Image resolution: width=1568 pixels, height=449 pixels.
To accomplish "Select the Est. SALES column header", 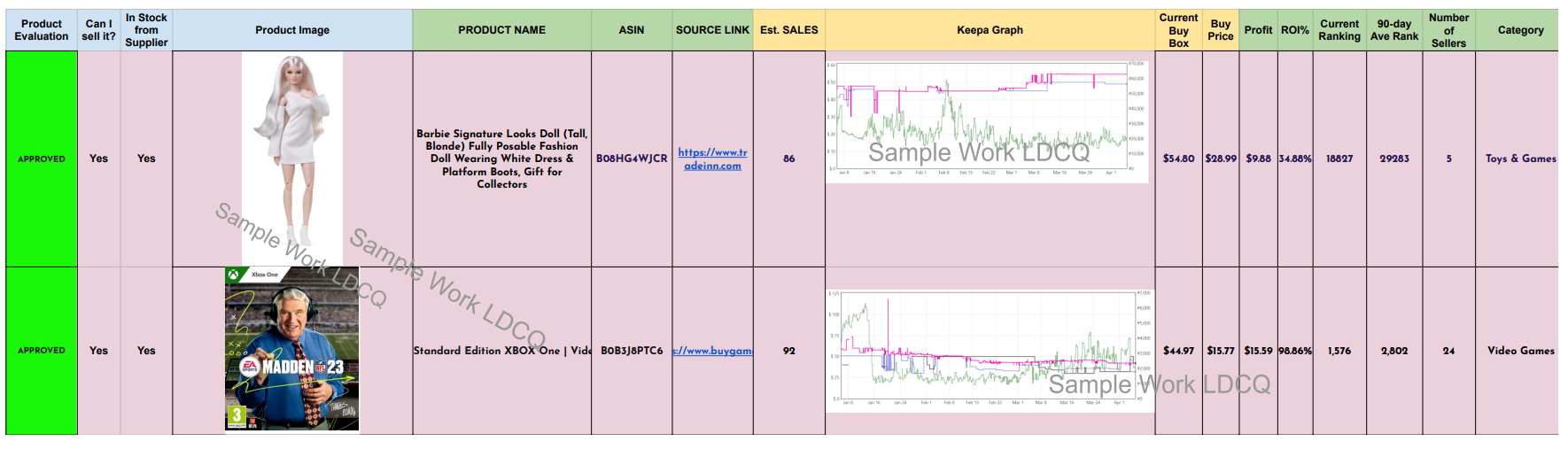I will click(x=789, y=30).
